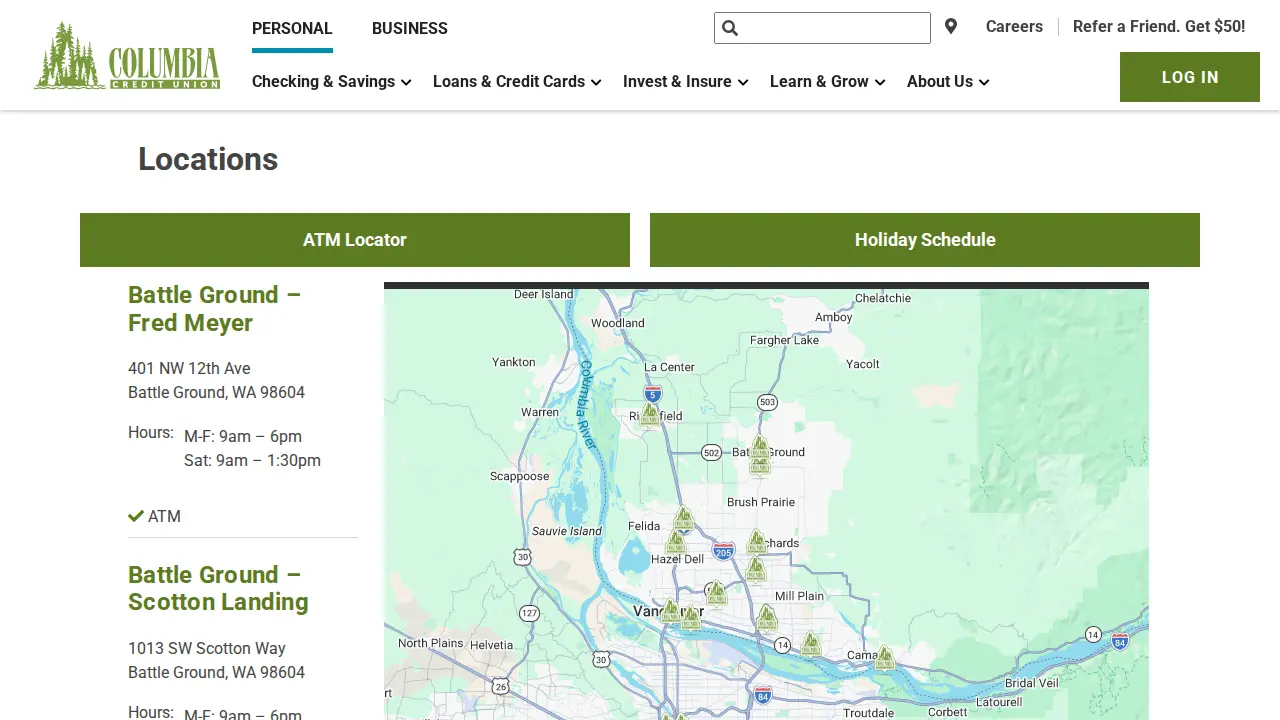The image size is (1280, 720).
Task: Open the ATM Locator
Action: click(355, 240)
